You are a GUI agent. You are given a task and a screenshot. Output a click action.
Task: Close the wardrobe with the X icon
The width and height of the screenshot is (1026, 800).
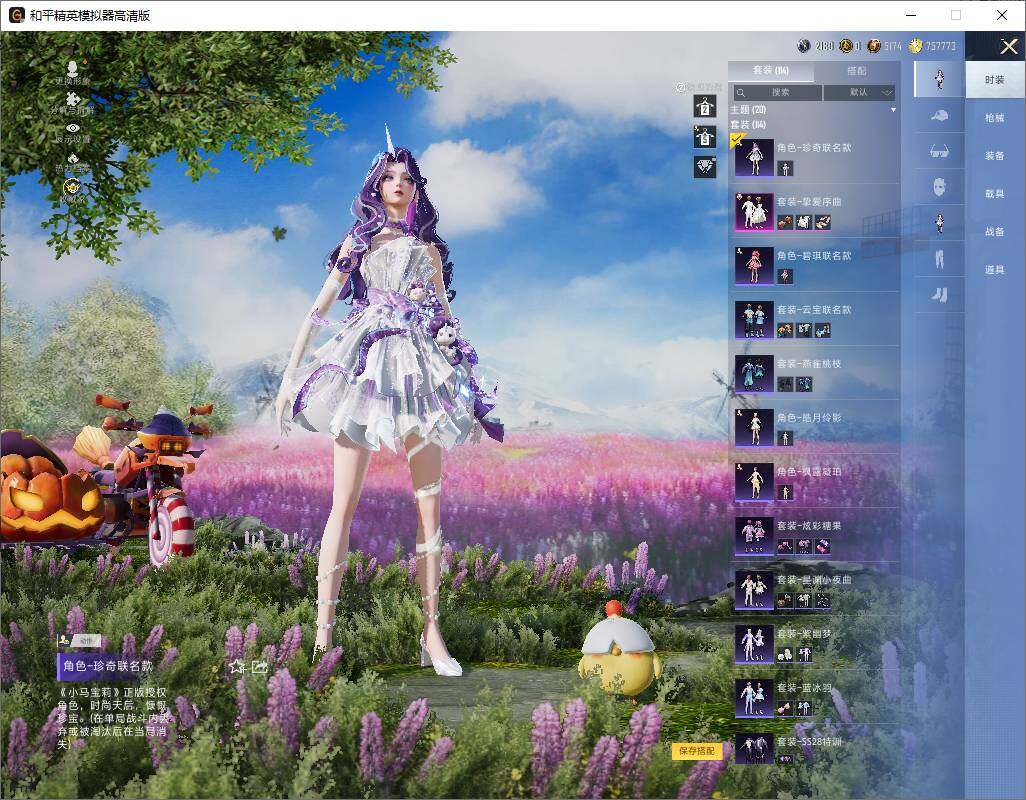coord(1008,46)
